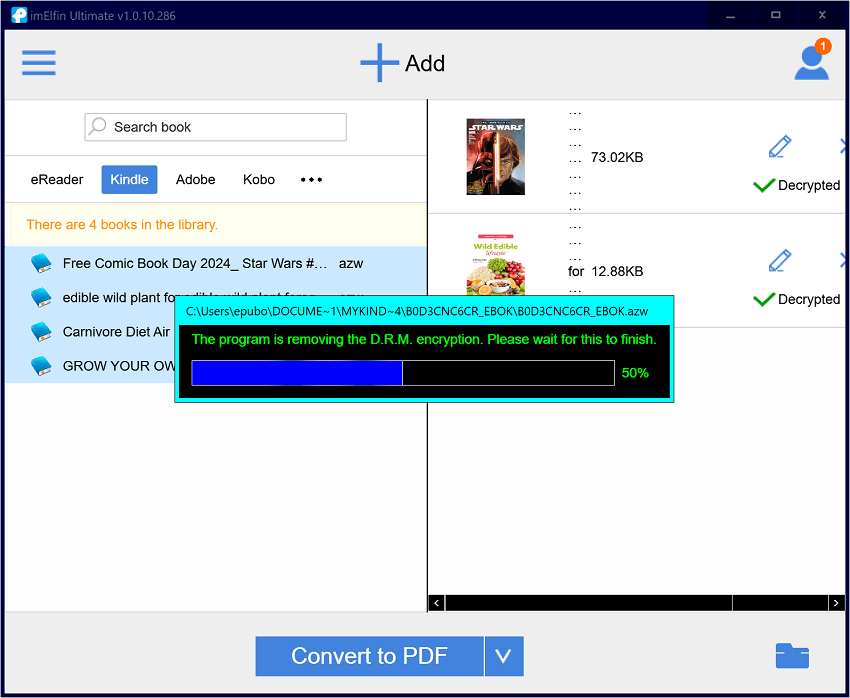Open the Kobo tab

(x=259, y=179)
